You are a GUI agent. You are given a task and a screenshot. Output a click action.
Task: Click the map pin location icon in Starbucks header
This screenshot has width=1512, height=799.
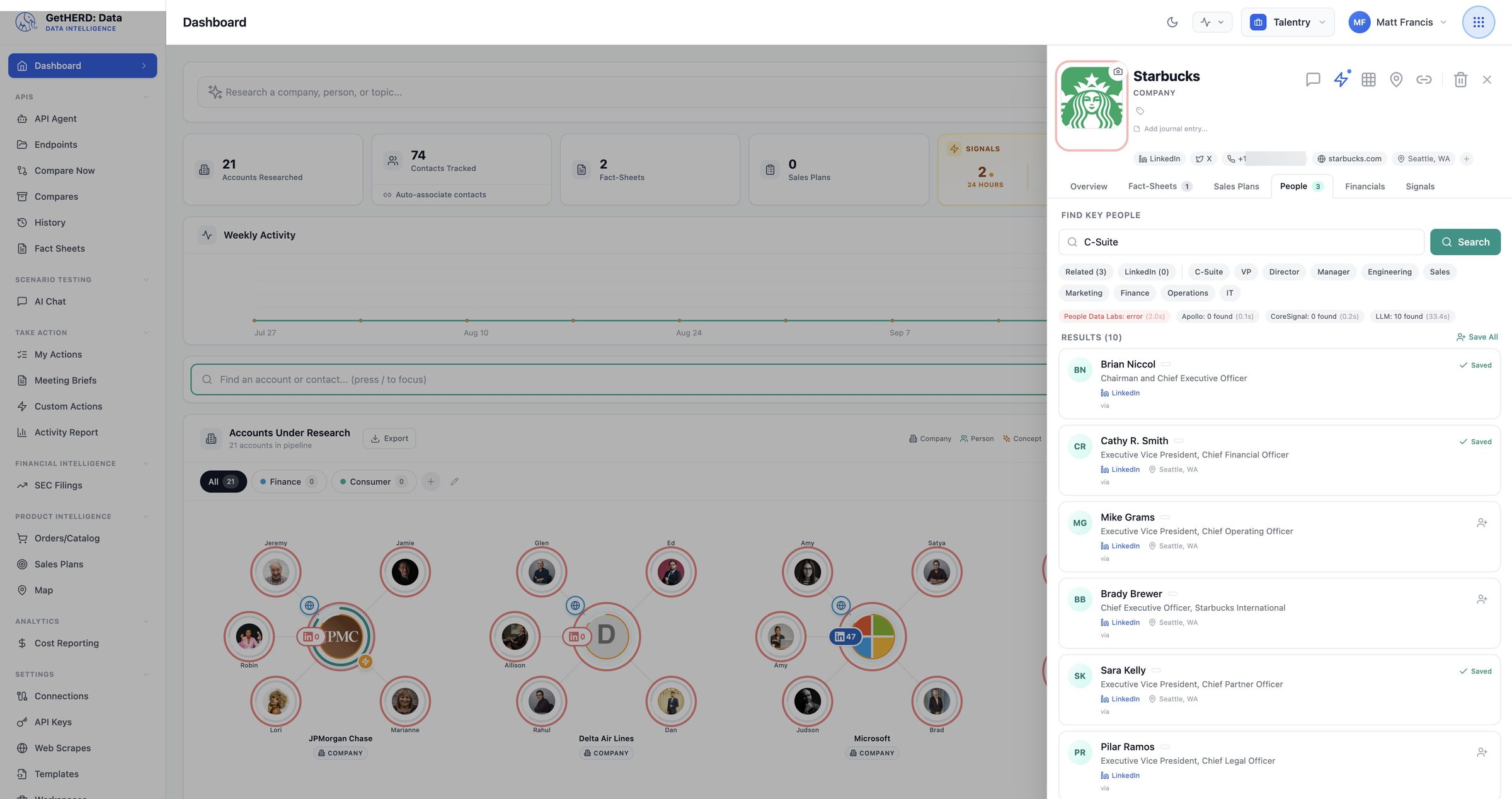pos(1396,79)
